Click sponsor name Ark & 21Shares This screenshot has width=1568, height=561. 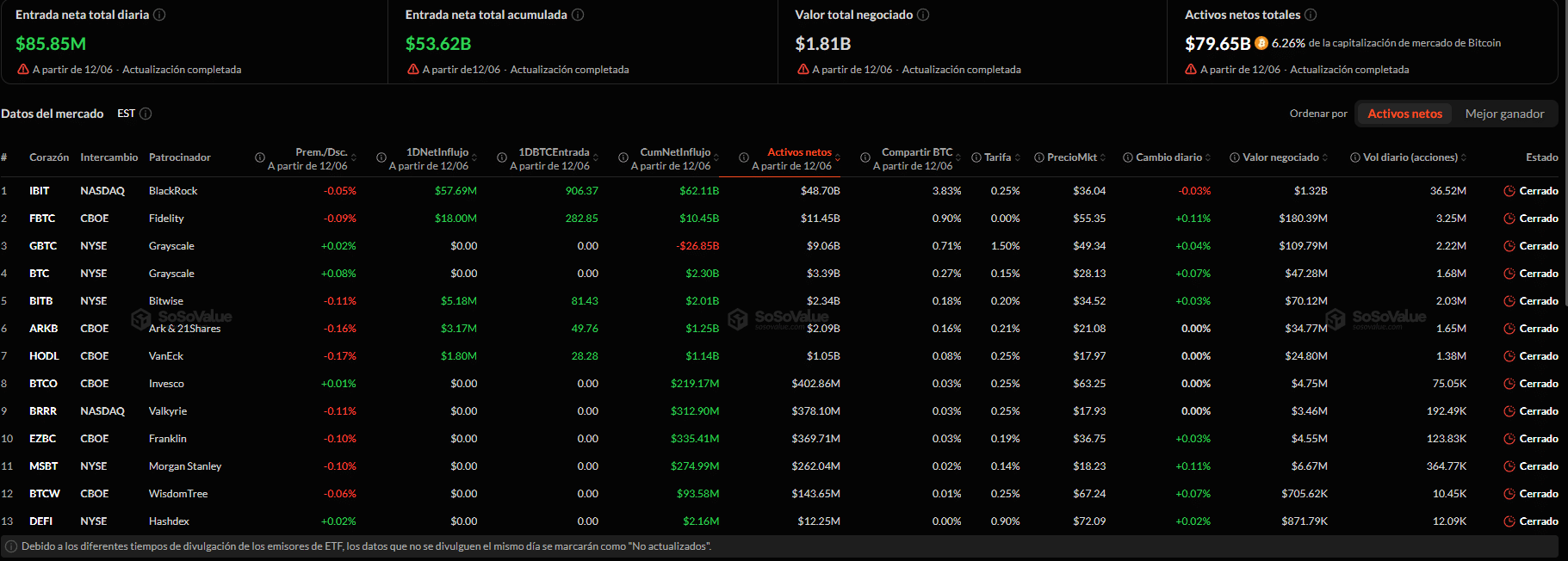184,329
